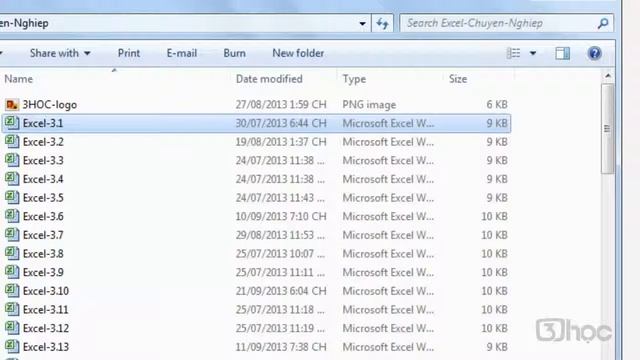Screen dimensions: 640x360
Task: Click the file name Excel-3.3
Action: click(x=43, y=160)
